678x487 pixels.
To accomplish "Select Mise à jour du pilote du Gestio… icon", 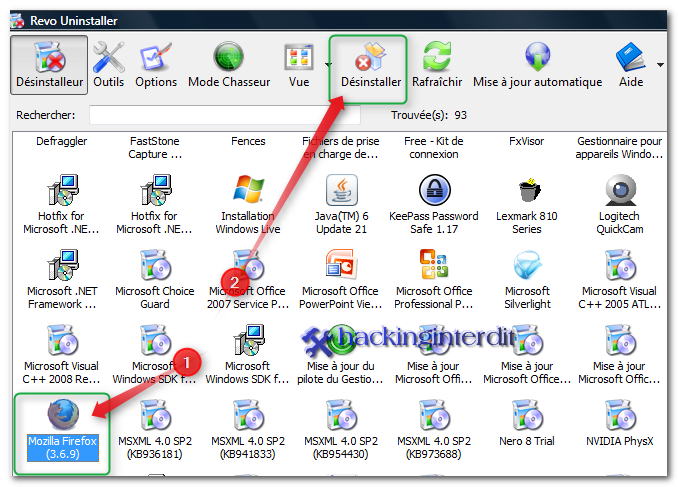I will point(342,340).
